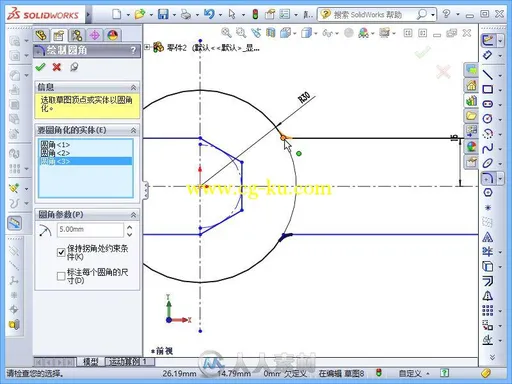The width and height of the screenshot is (512, 384).
Task: Select the Slot sketch tool
Action: 488,104
